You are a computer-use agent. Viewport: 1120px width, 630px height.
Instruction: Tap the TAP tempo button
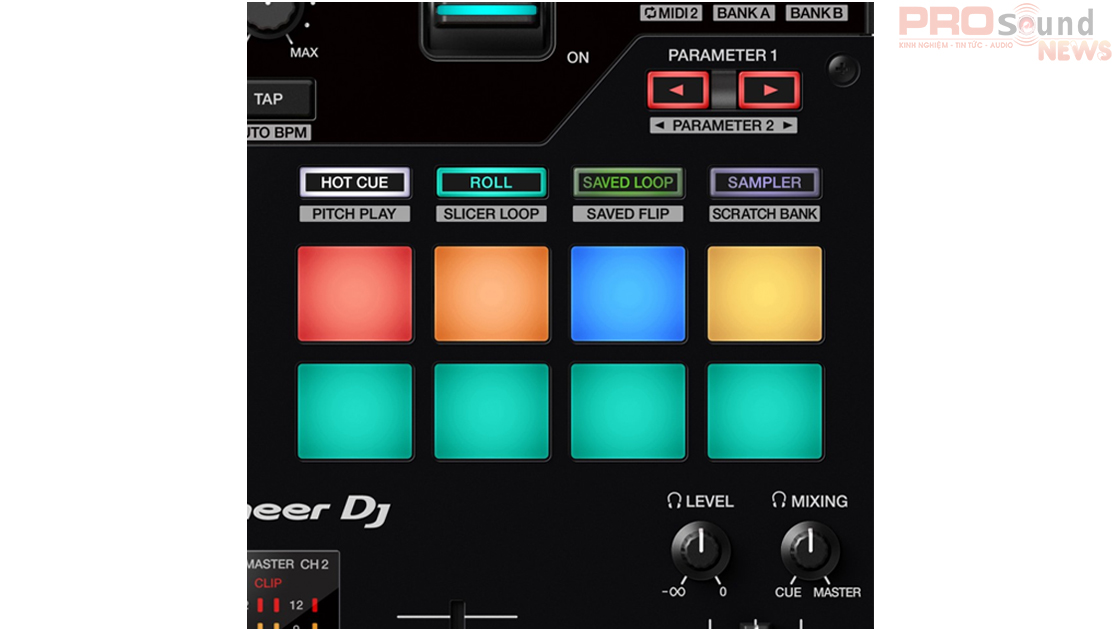click(x=277, y=98)
